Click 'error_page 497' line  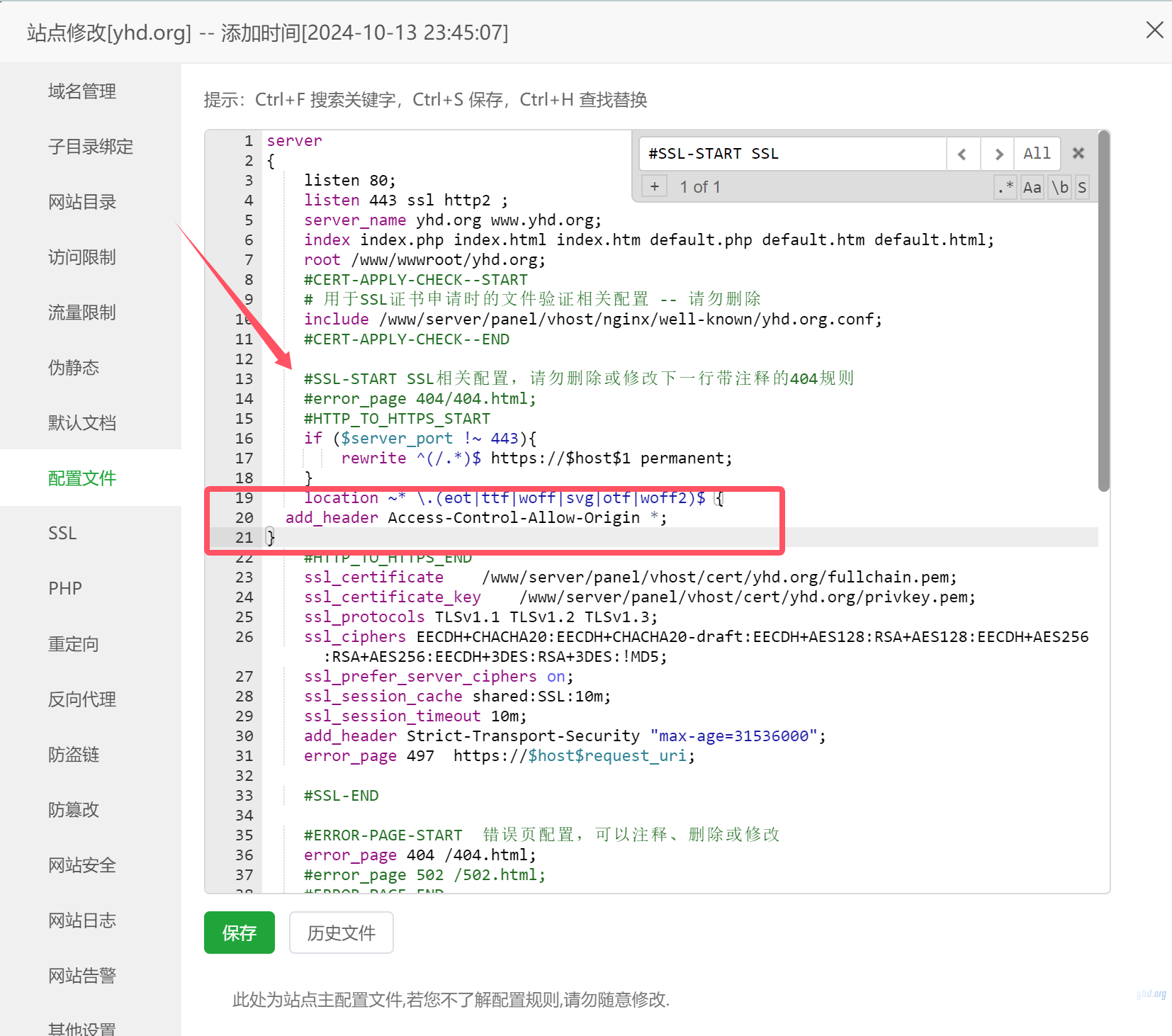(x=500, y=756)
